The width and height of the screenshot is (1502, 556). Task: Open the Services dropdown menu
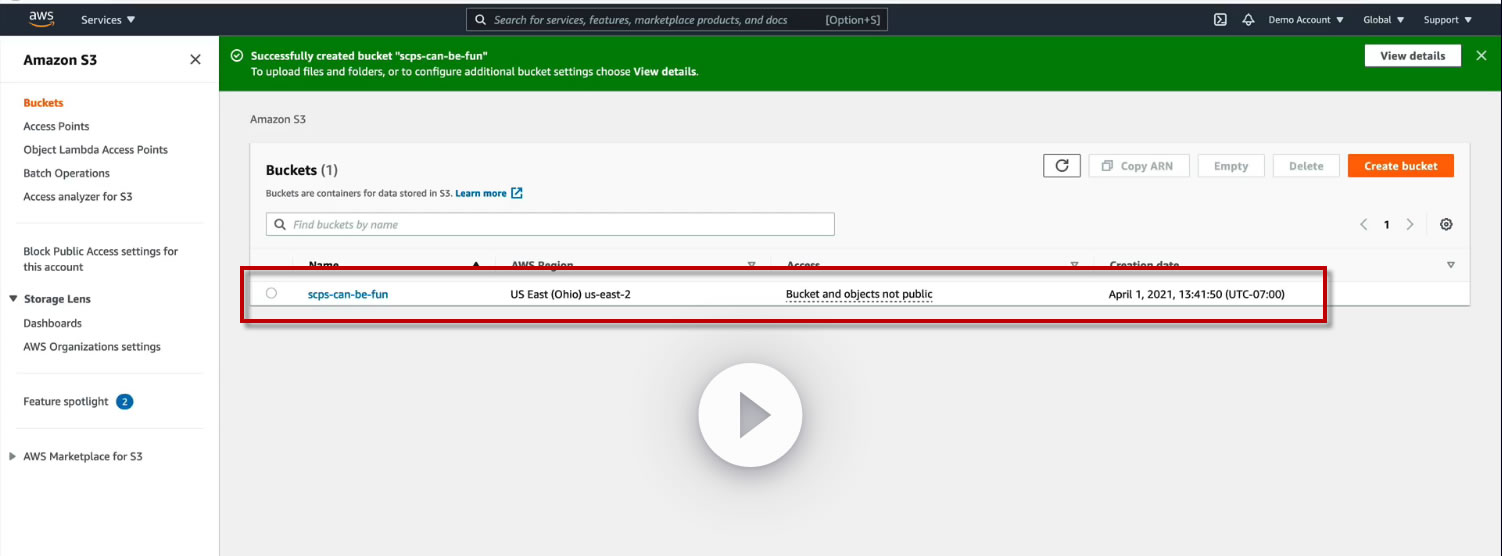108,20
